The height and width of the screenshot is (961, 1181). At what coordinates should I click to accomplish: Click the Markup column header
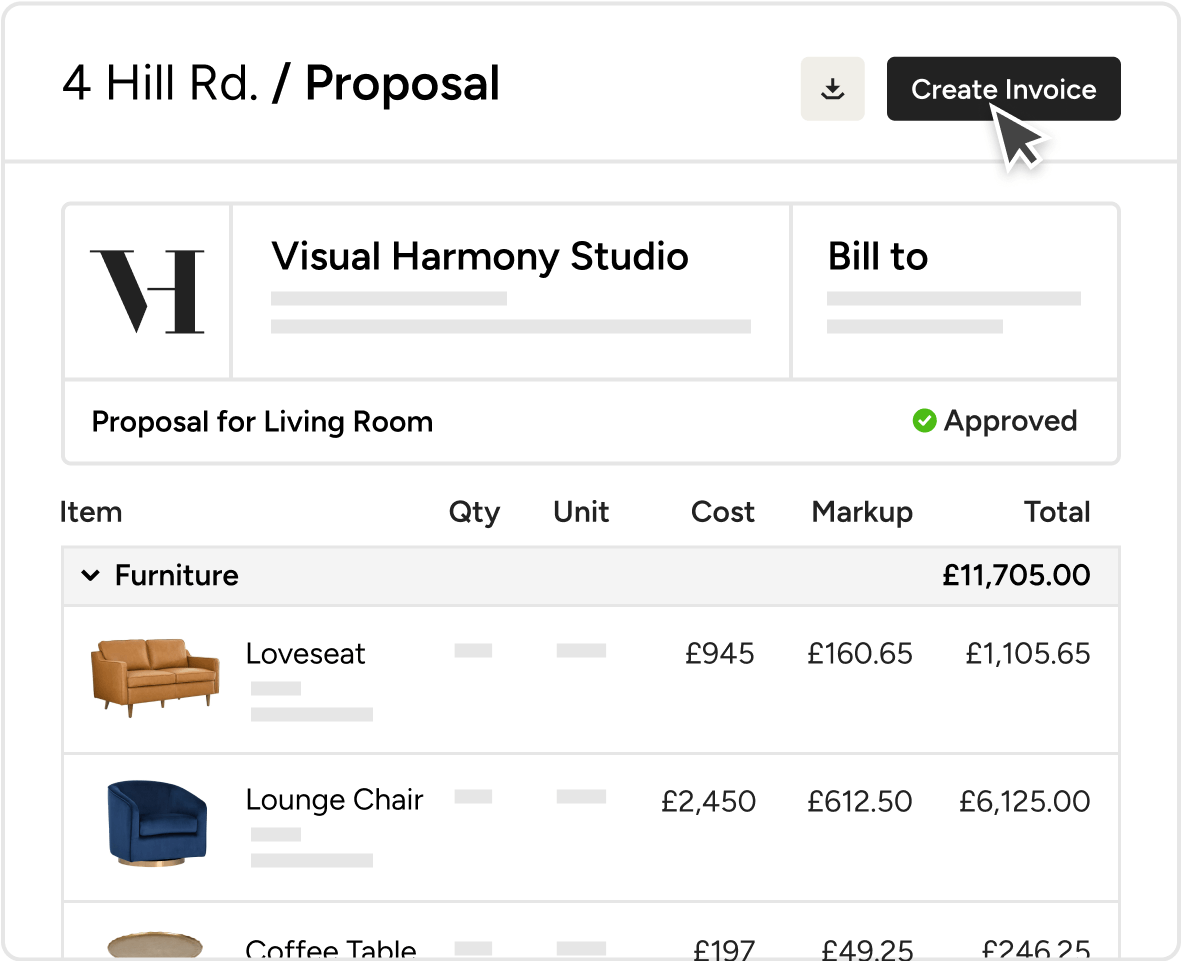[862, 513]
